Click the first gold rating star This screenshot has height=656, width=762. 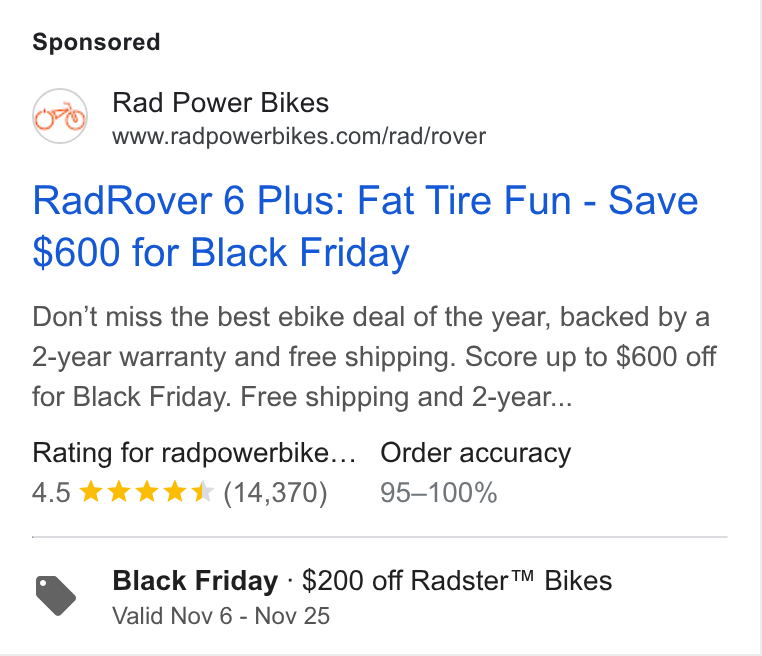click(x=91, y=492)
